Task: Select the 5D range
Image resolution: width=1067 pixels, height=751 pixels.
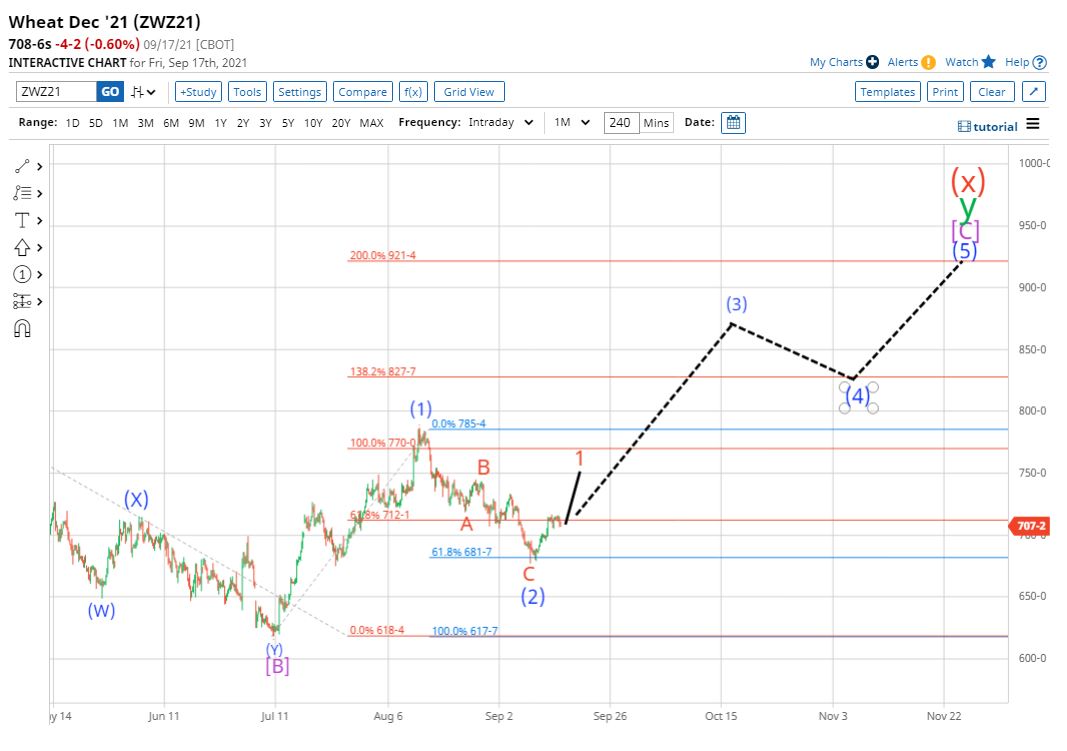Action: coord(96,123)
